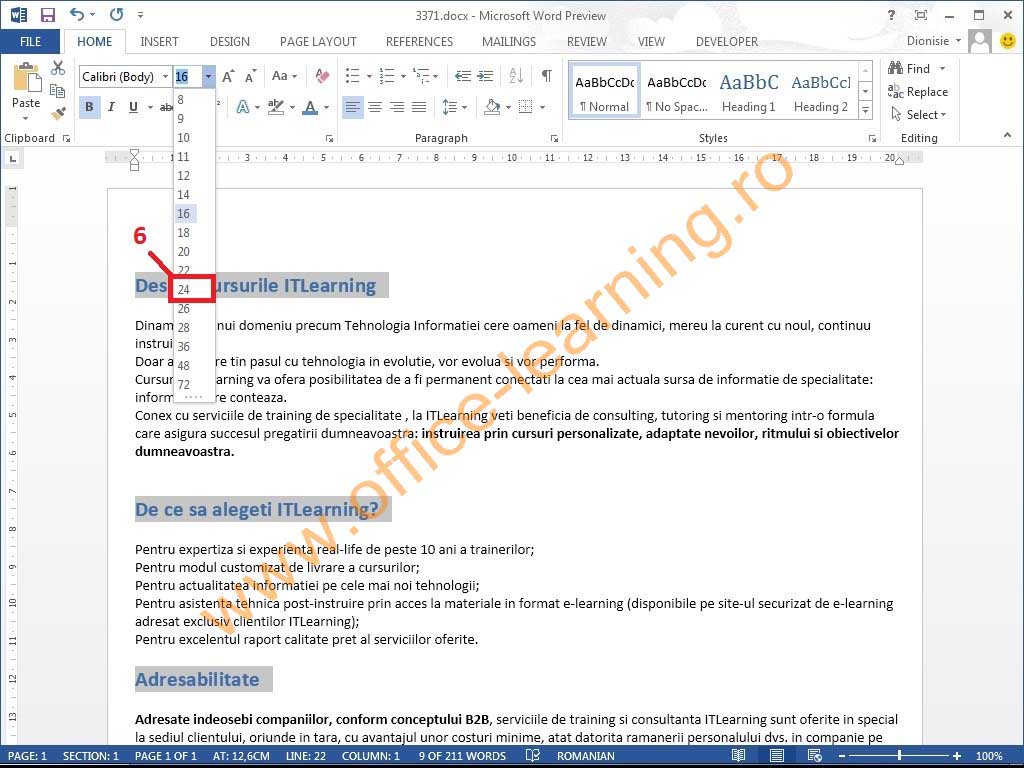The width and height of the screenshot is (1024, 768).
Task: Click the smiley feedback icon
Action: click(x=1008, y=41)
